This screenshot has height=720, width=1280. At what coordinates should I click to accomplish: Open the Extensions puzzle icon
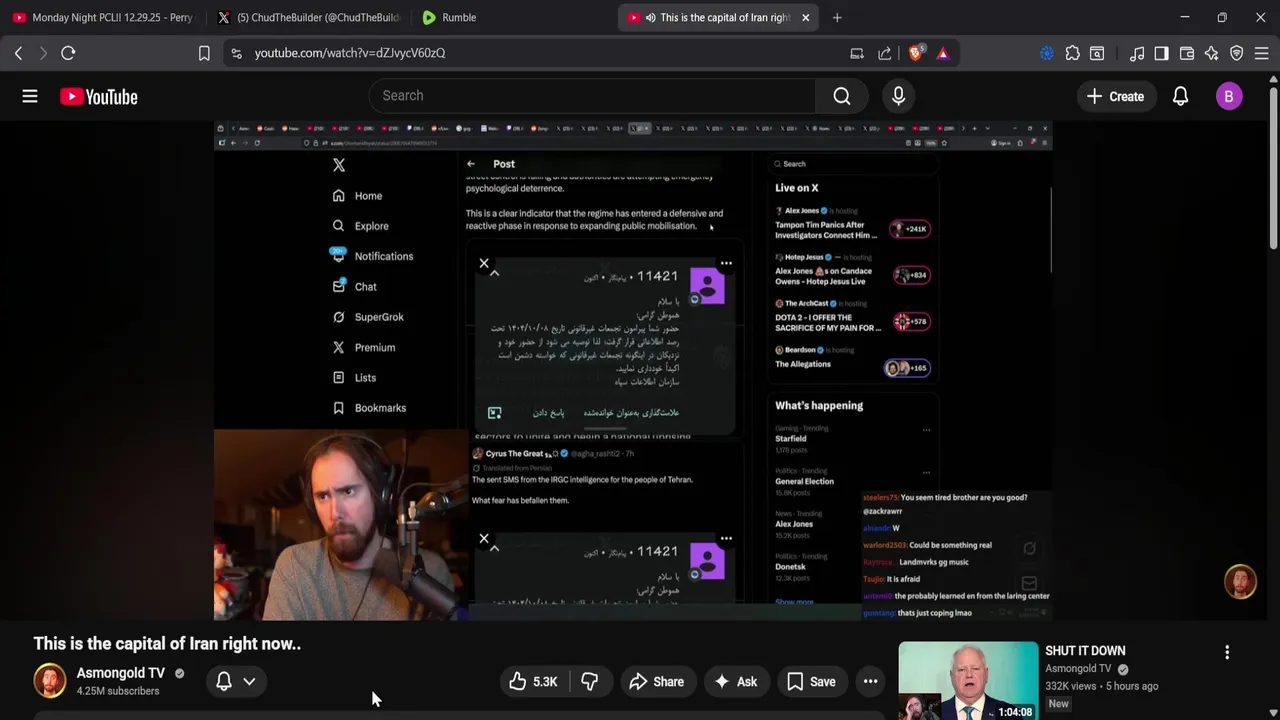(x=1073, y=53)
